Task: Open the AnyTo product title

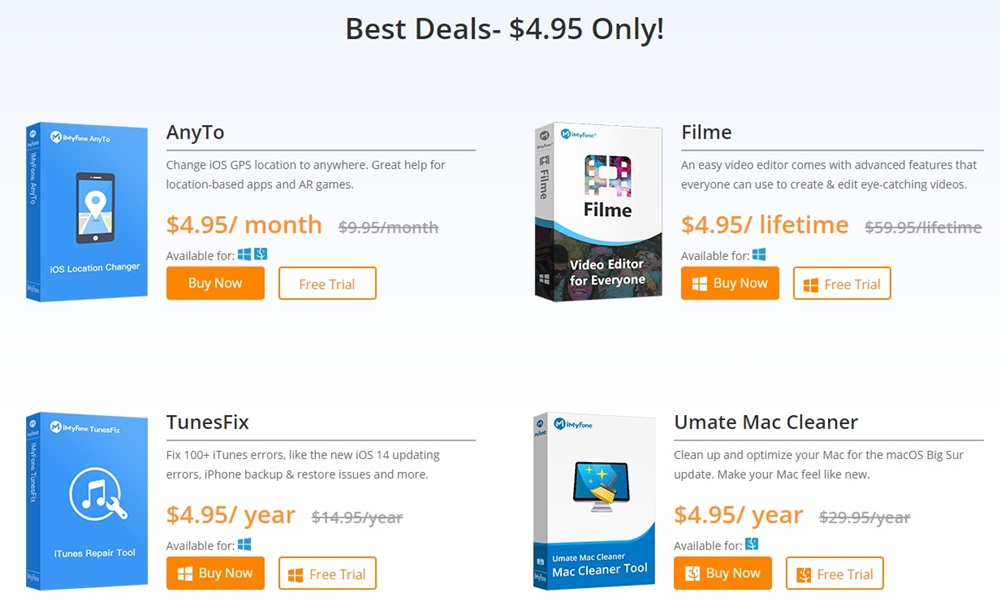Action: tap(195, 132)
